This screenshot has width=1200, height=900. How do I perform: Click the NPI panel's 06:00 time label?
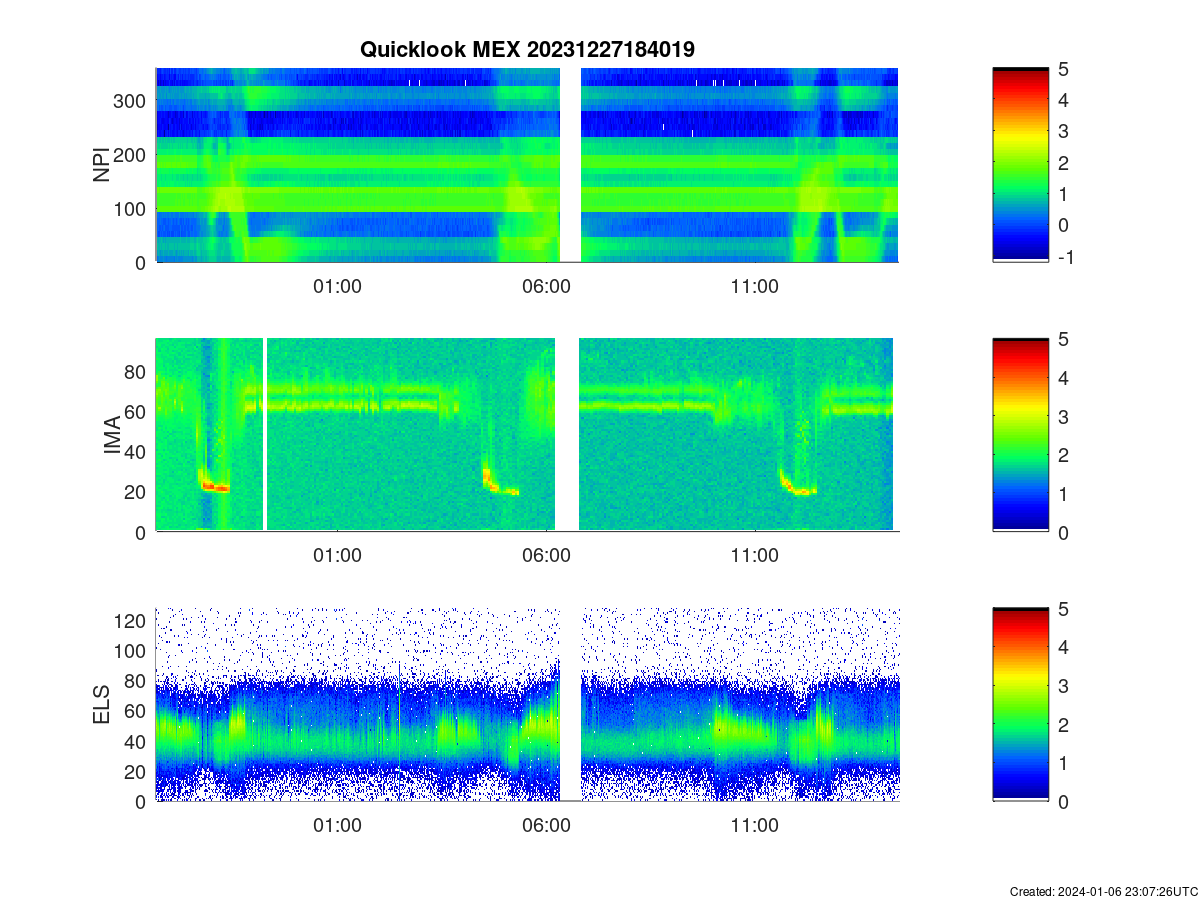[x=546, y=286]
